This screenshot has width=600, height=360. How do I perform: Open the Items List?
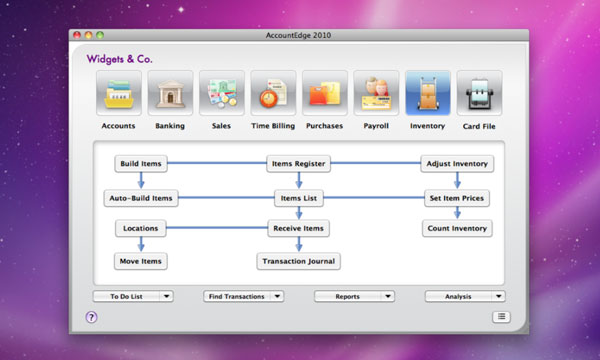[299, 198]
